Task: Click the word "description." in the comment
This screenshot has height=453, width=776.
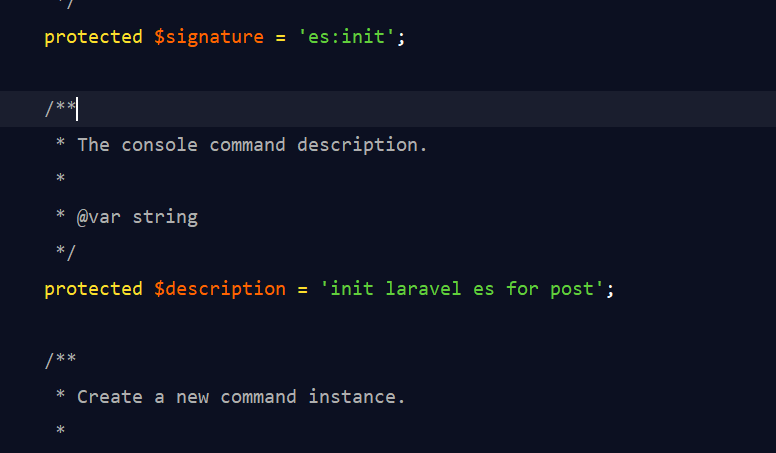Action: [362, 145]
